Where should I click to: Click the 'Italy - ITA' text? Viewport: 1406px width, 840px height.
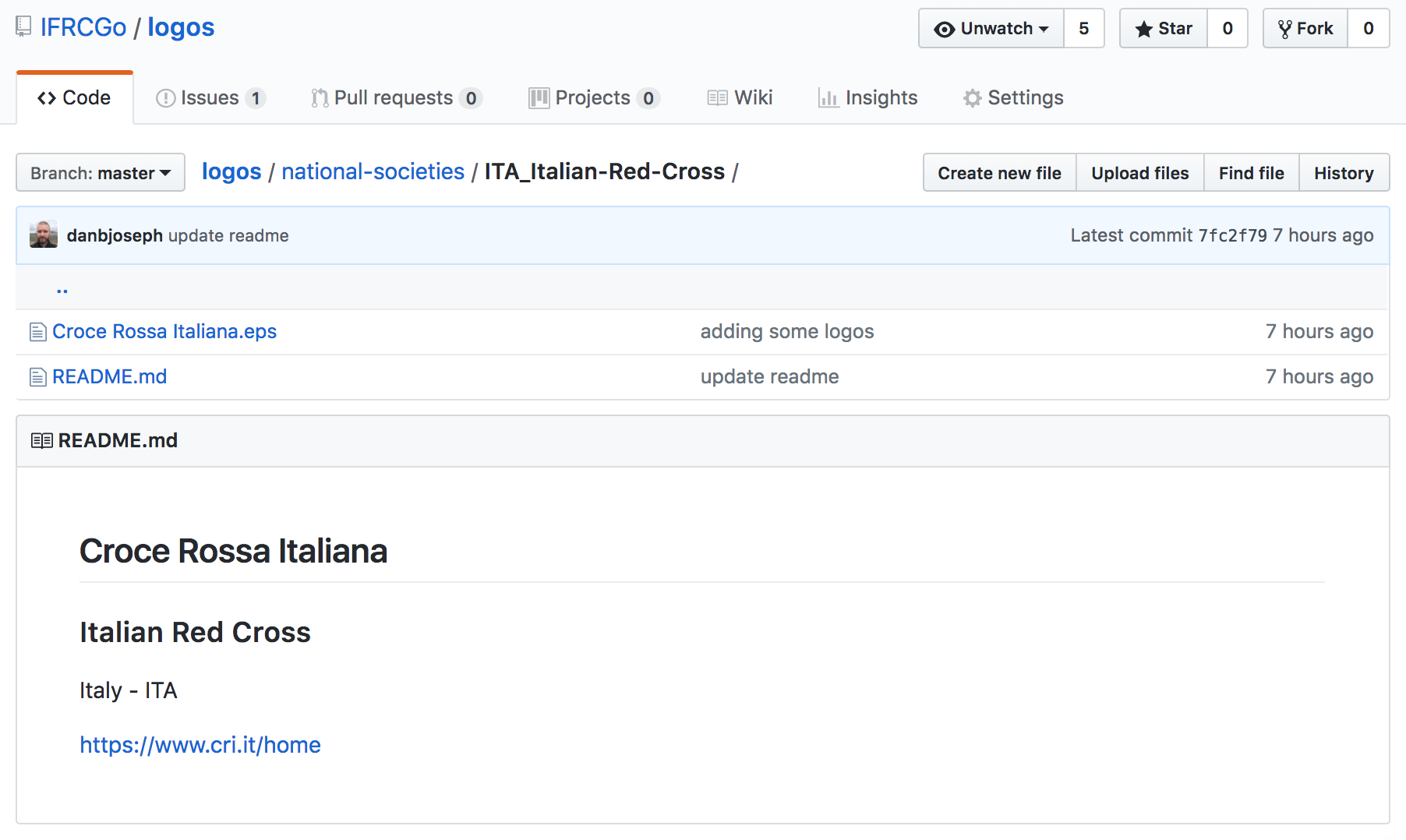point(129,690)
